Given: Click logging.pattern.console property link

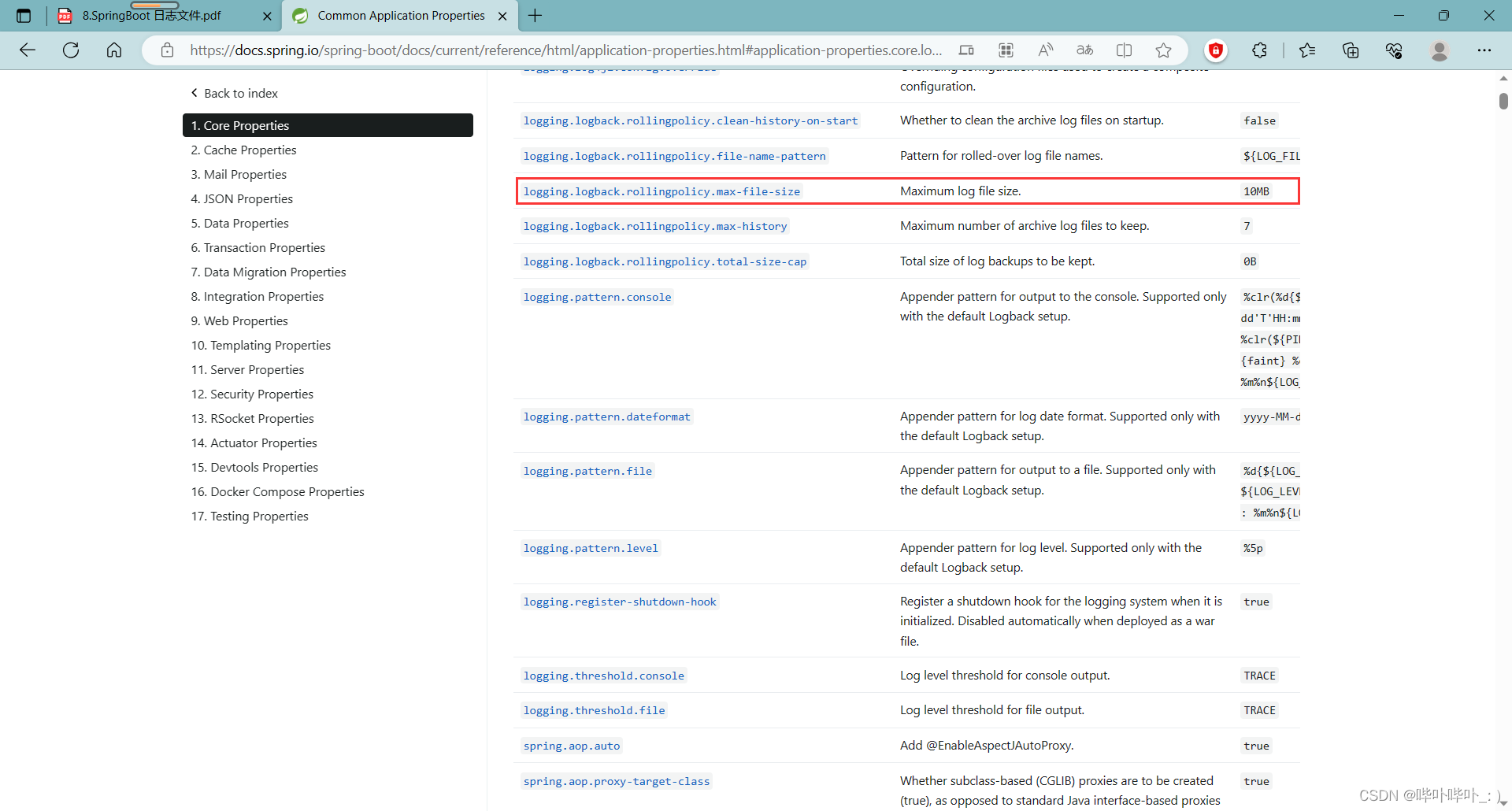Looking at the screenshot, I should [x=597, y=297].
